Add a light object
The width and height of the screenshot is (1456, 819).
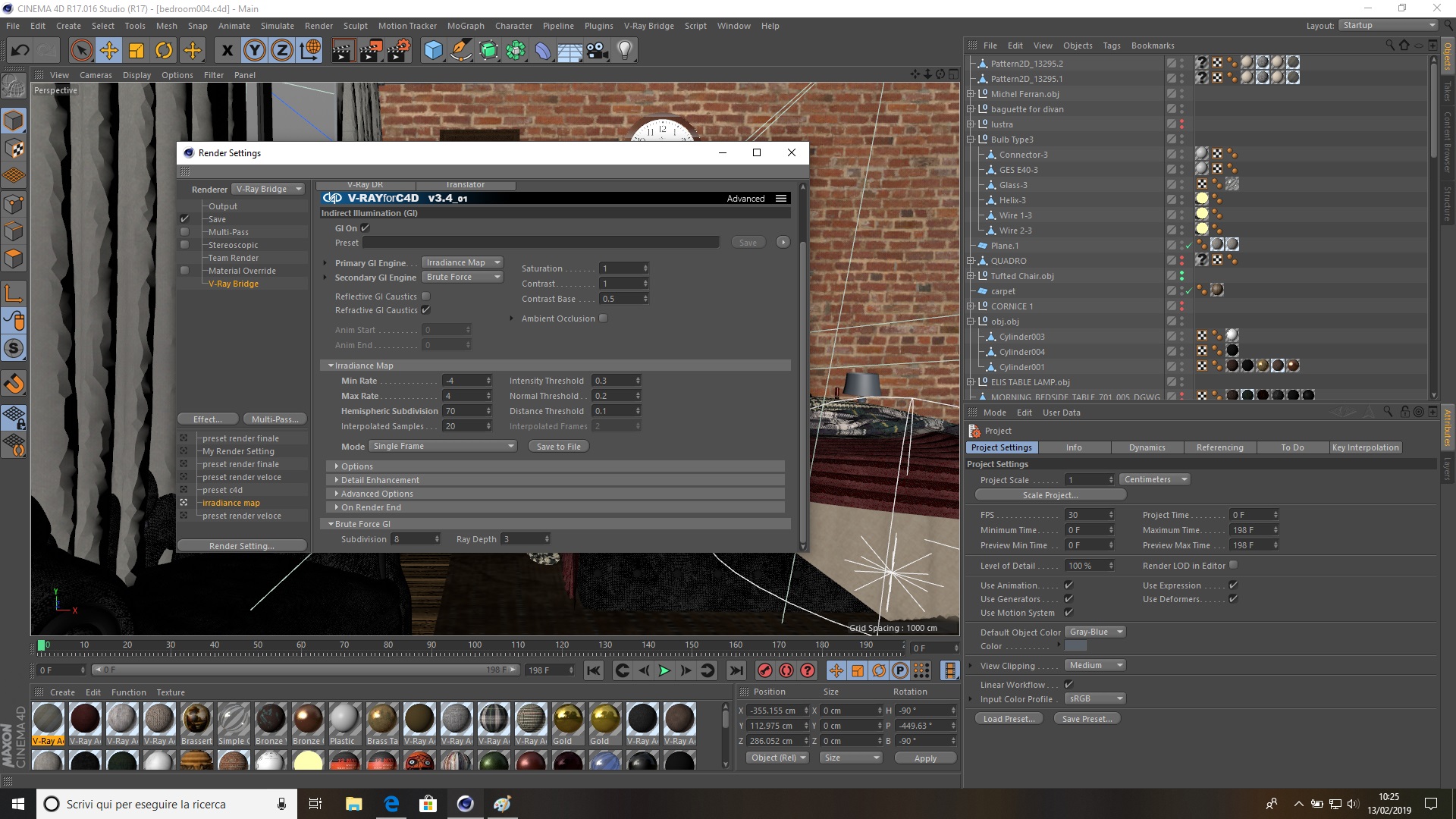point(625,51)
